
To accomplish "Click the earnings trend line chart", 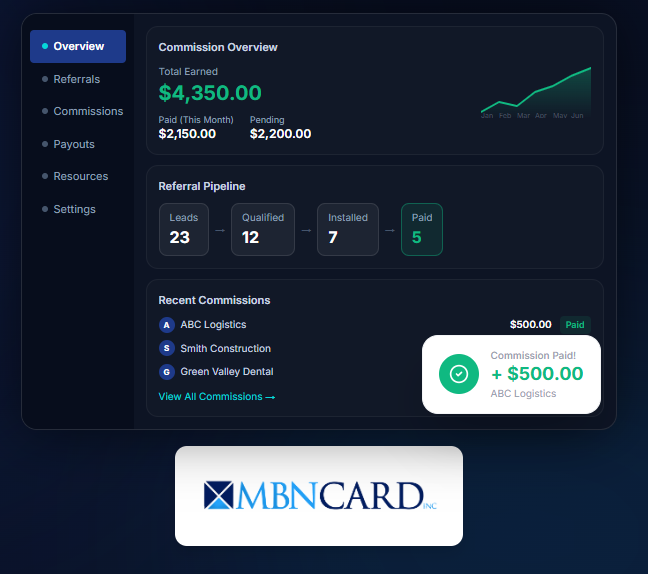I will pos(536,92).
